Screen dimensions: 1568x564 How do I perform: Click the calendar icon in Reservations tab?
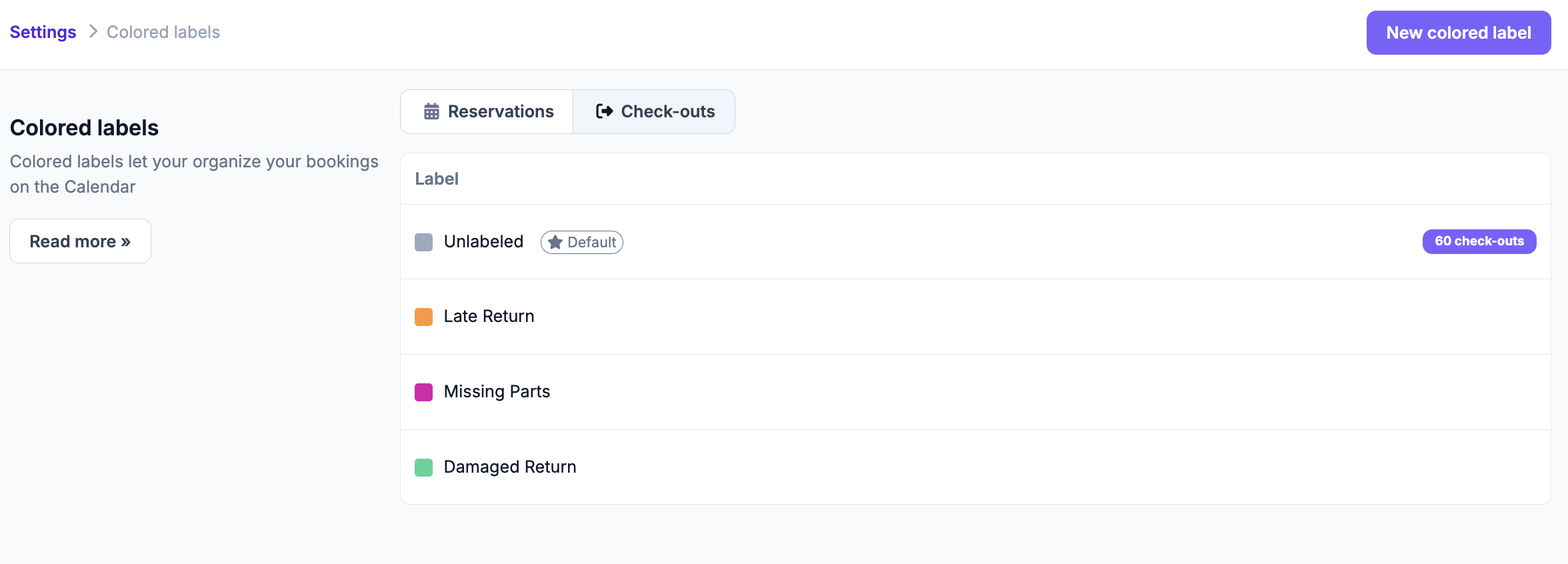431,111
